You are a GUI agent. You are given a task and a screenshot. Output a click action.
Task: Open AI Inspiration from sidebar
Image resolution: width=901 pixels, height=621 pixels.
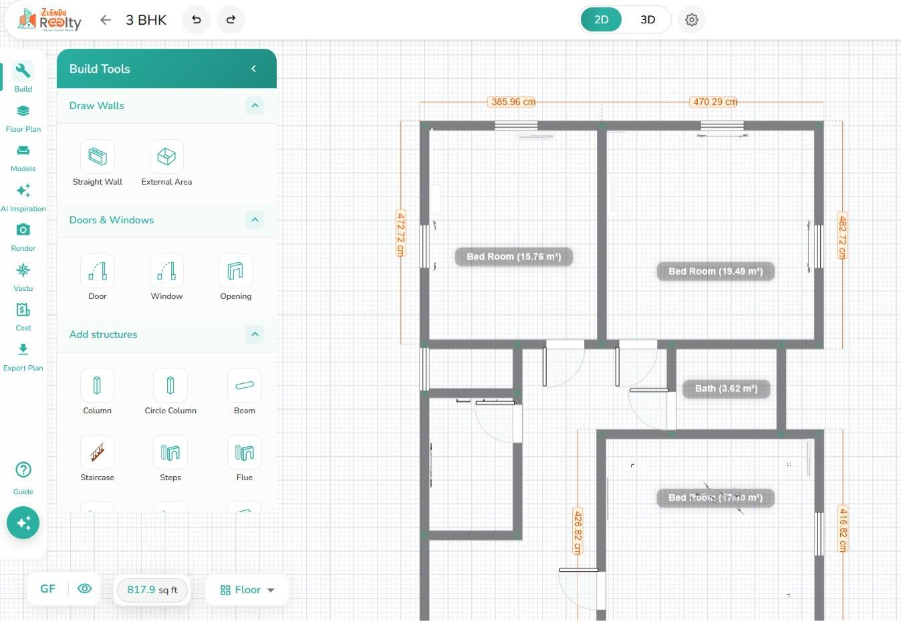point(23,198)
